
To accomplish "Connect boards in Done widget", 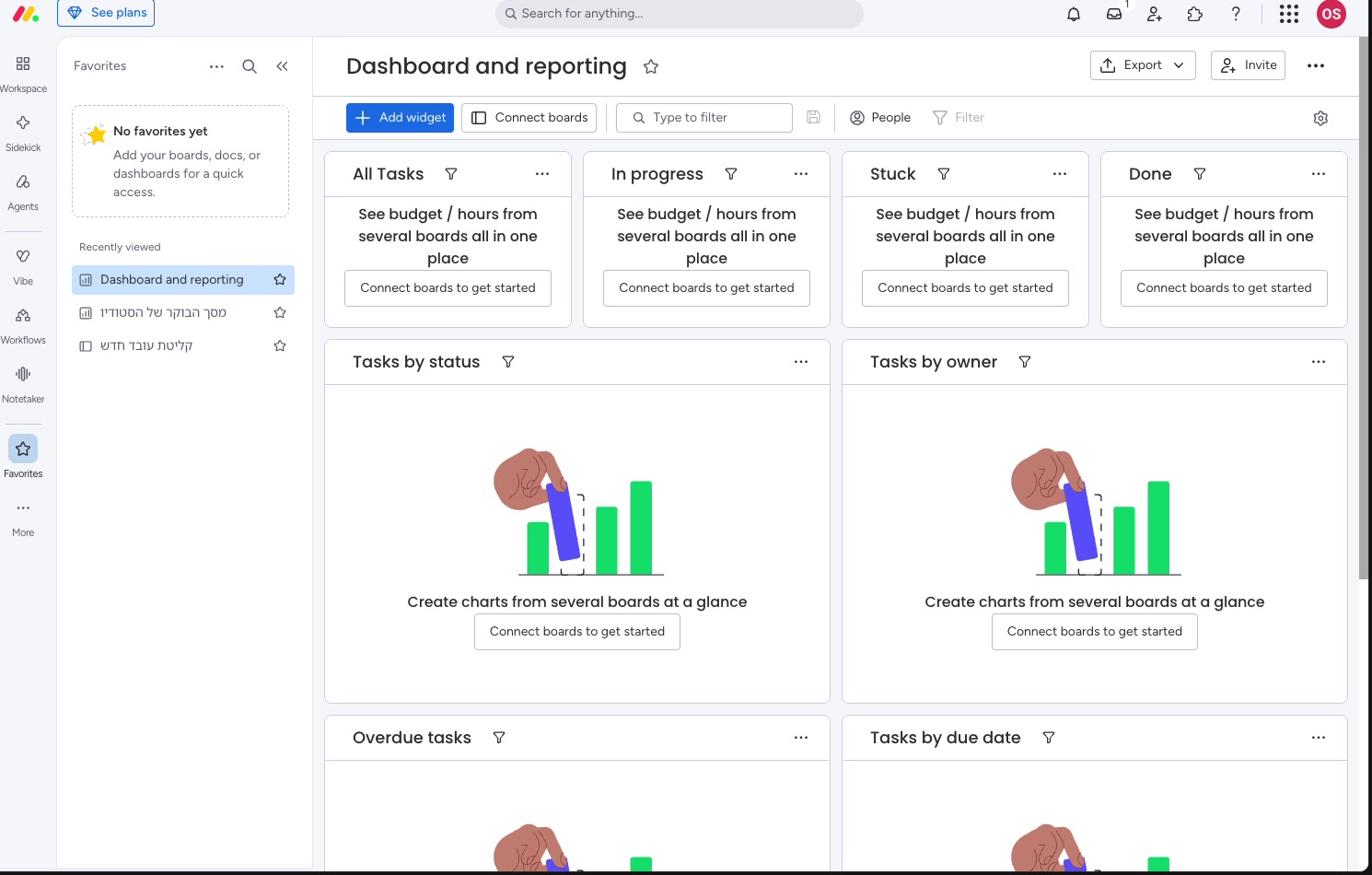I will click(x=1224, y=288).
